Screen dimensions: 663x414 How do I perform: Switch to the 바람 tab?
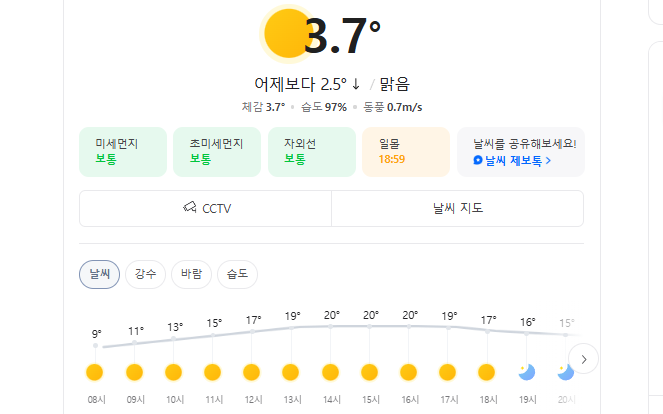click(x=192, y=274)
